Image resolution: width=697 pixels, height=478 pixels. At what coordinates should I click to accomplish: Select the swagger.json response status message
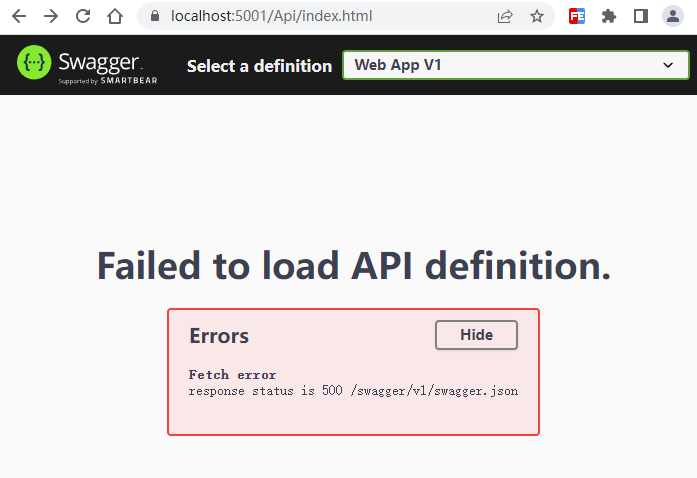[353, 390]
